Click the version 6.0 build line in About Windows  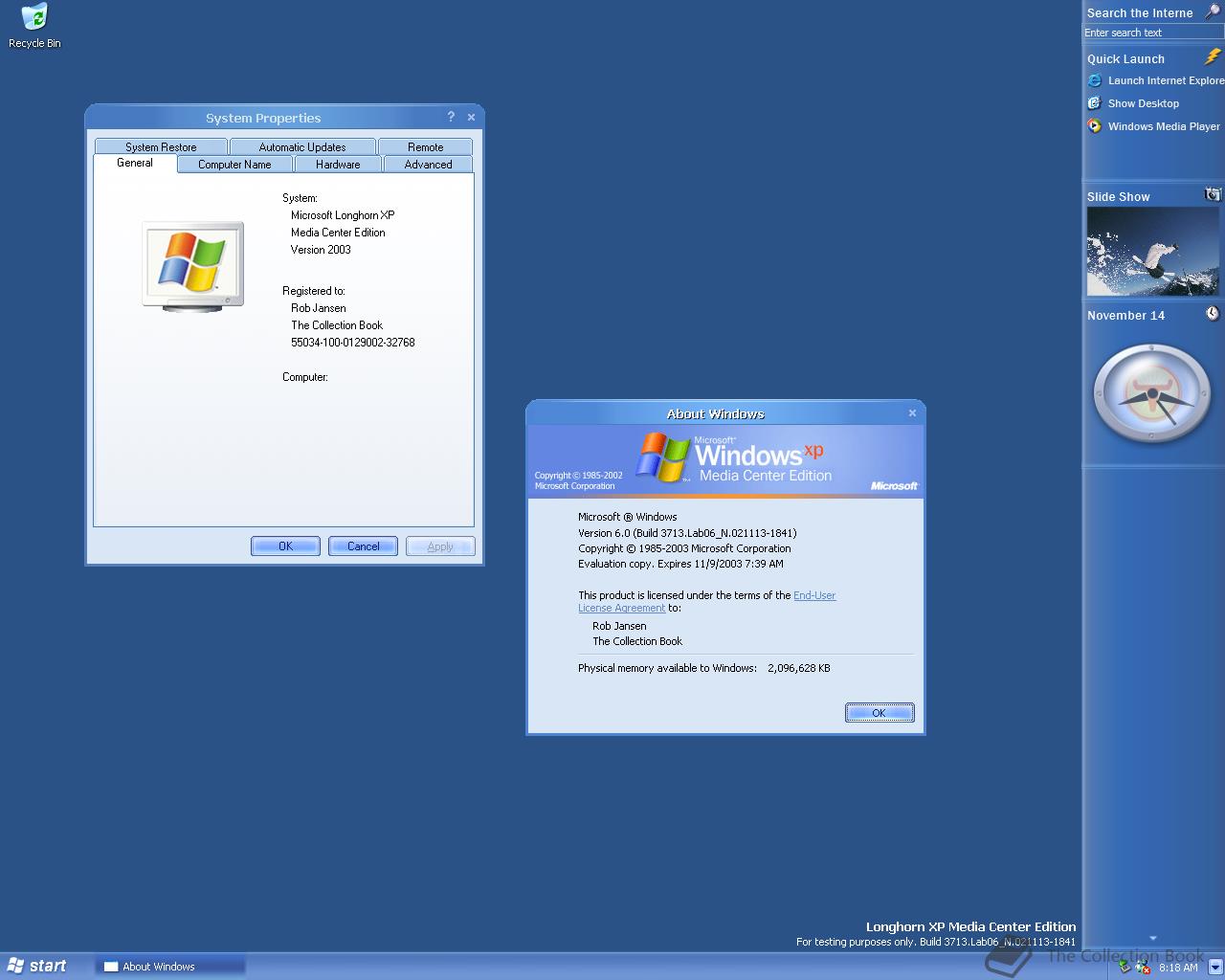click(x=687, y=533)
